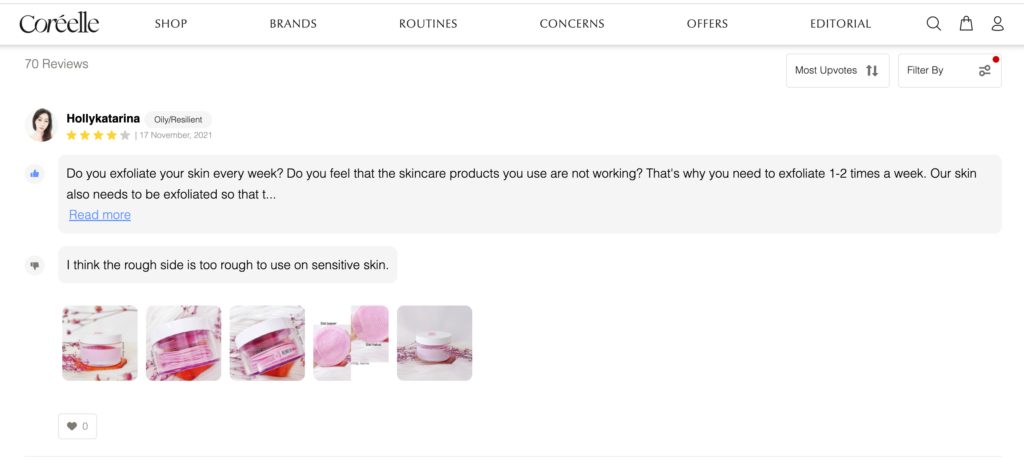Click the thumbs-down cons icon
Image resolution: width=1024 pixels, height=474 pixels.
pos(35,265)
